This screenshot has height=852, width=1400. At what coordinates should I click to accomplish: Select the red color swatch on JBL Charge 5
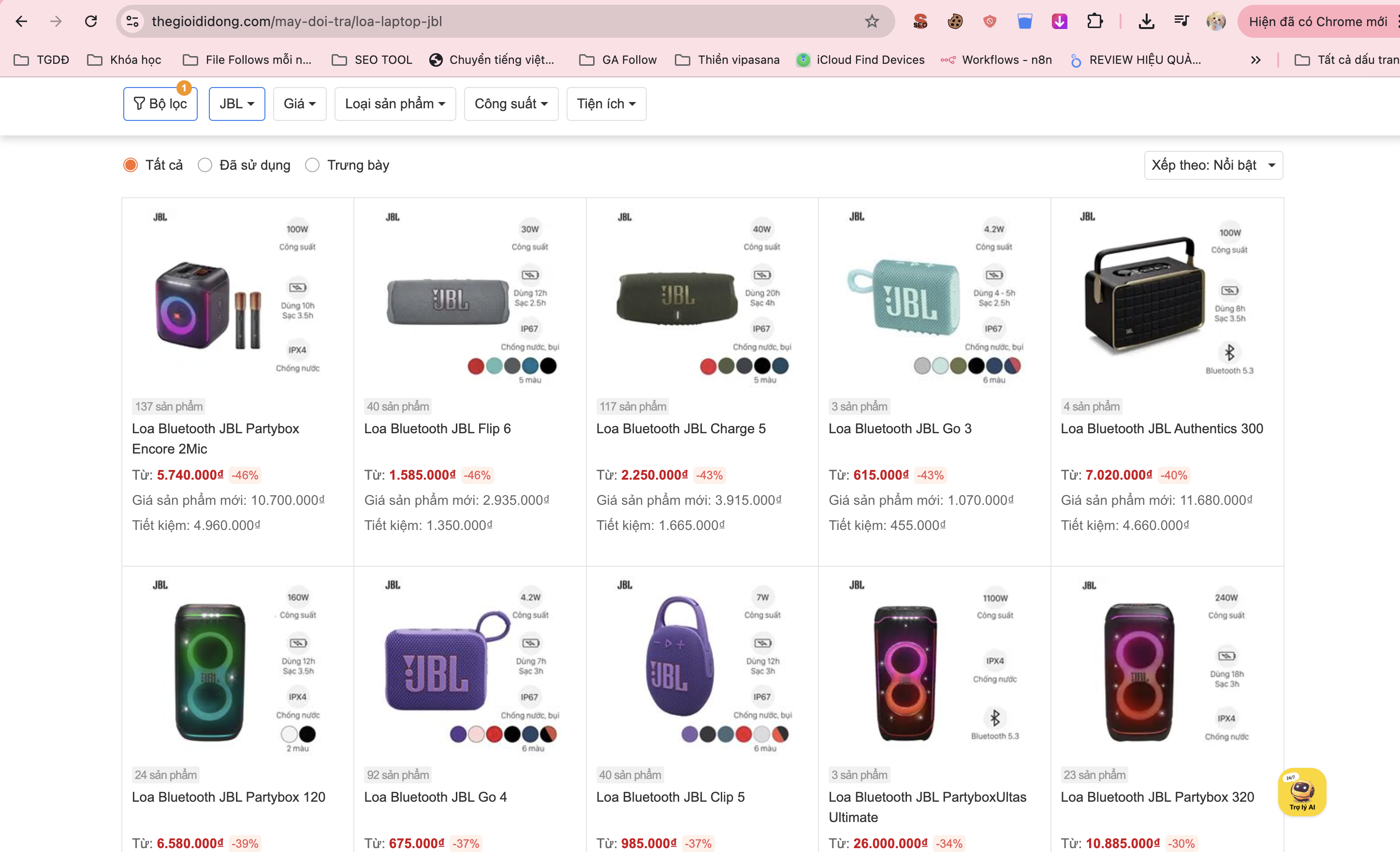708,367
